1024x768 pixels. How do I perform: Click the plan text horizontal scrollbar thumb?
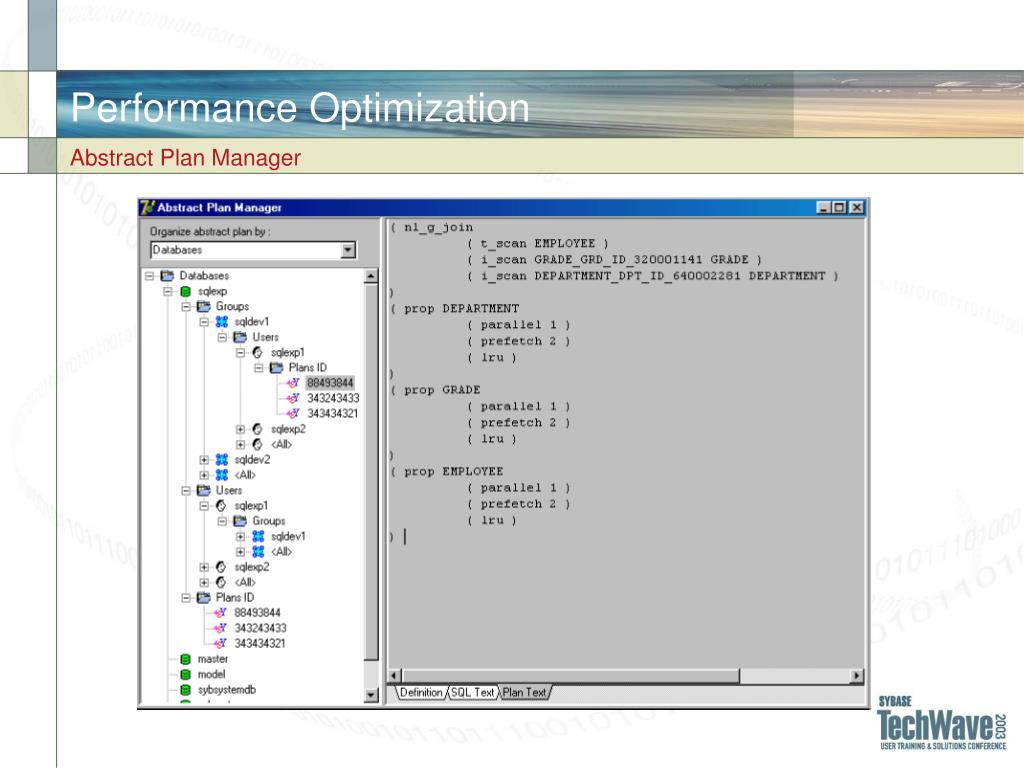(x=571, y=676)
